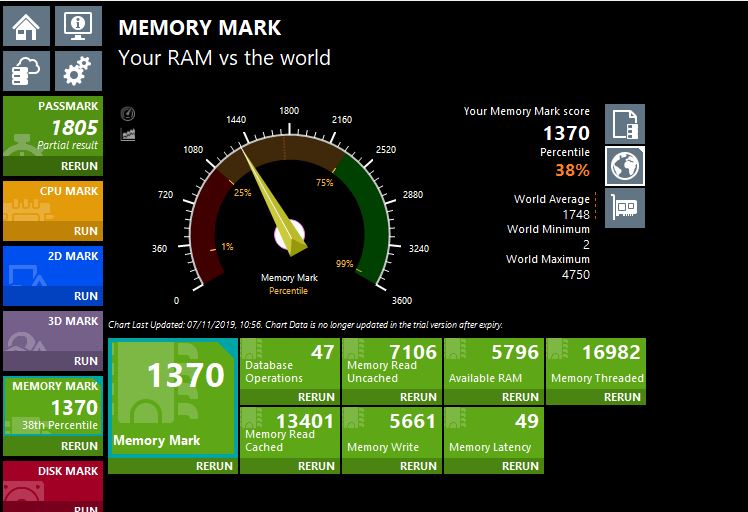The image size is (748, 512).
Task: Rerun the Available RAM test
Action: 494,397
